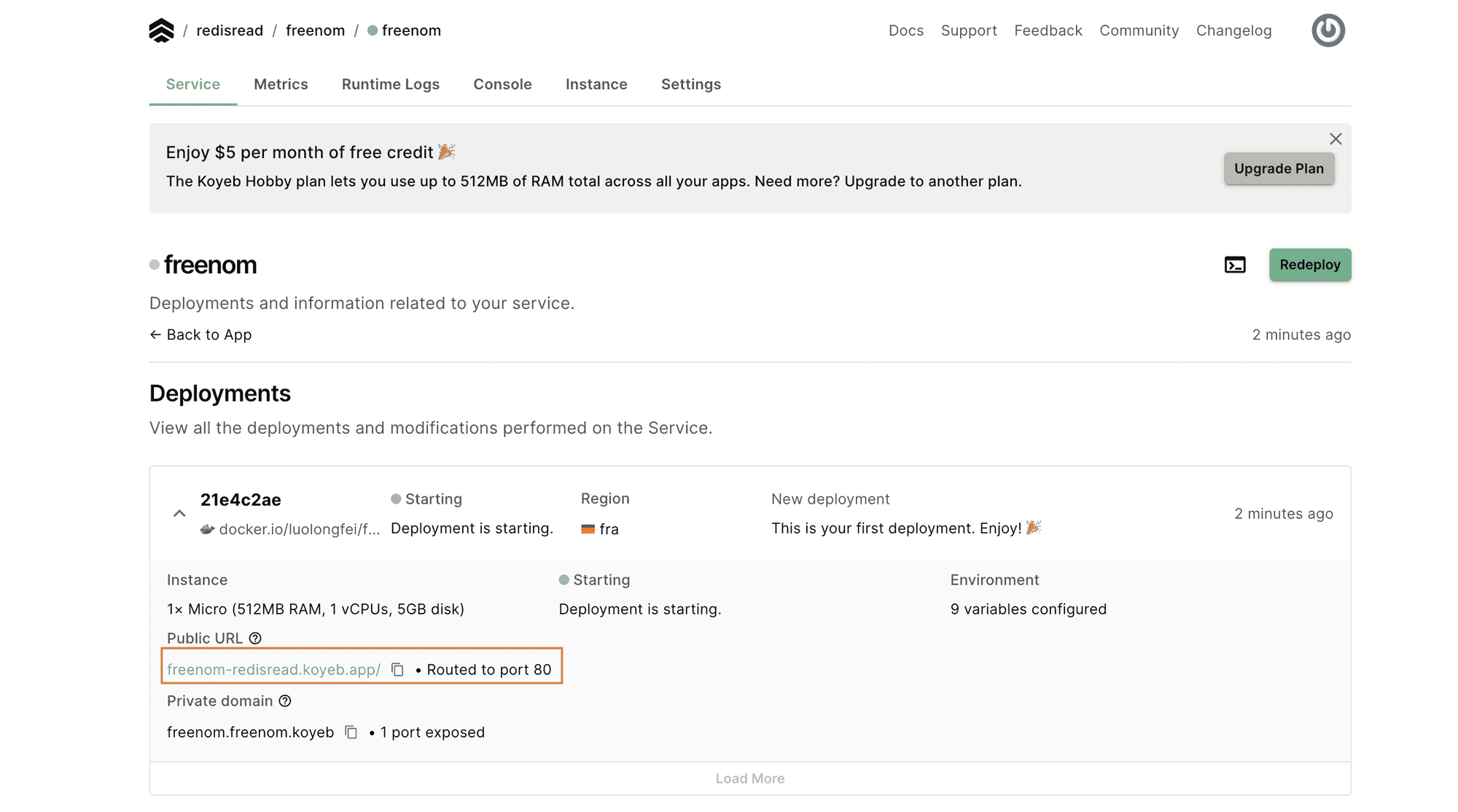Click '1× Micro (512MB RAM...' instance text
The image size is (1458, 812).
click(x=316, y=609)
